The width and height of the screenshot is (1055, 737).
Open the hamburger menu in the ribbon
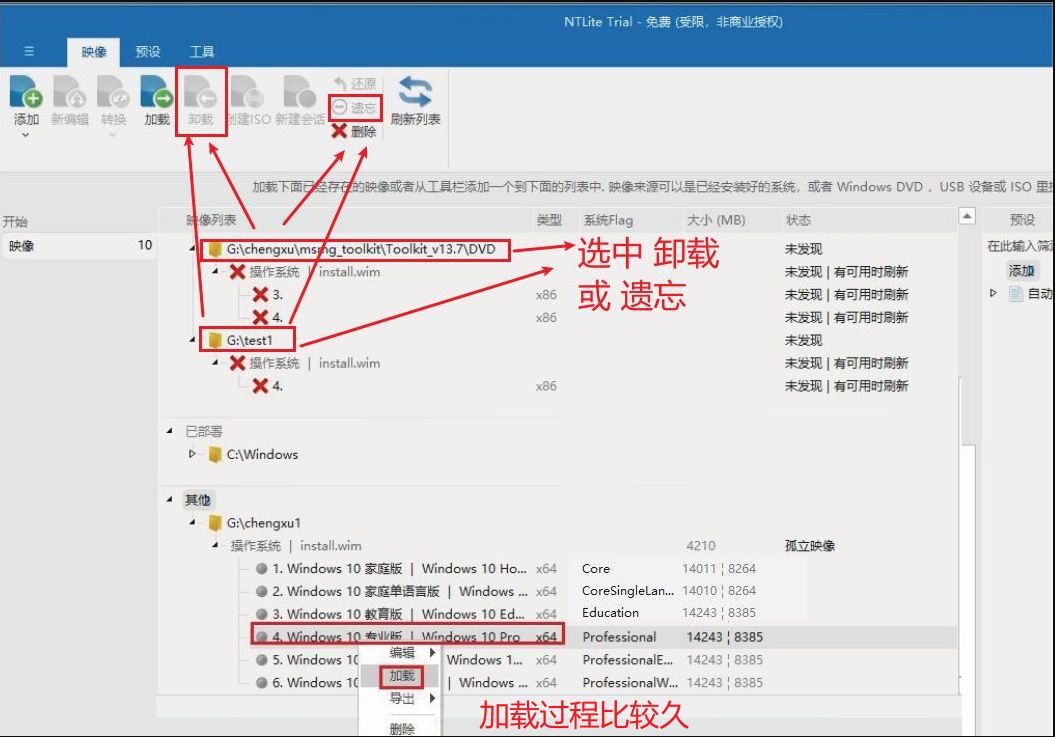(29, 52)
